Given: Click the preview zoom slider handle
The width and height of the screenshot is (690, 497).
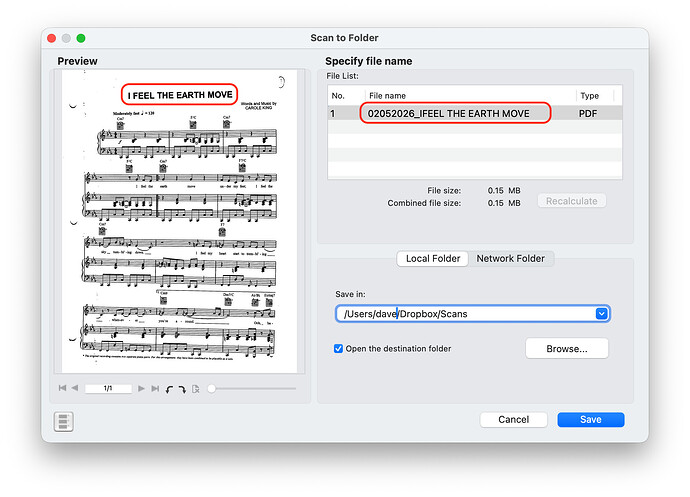Looking at the screenshot, I should click(211, 388).
